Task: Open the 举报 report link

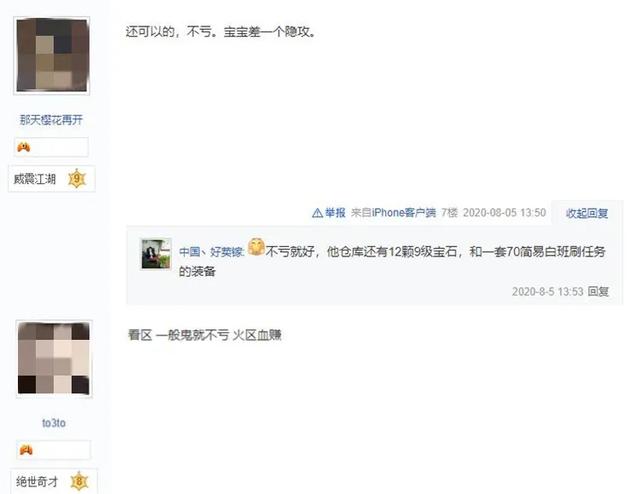Action: [335, 213]
